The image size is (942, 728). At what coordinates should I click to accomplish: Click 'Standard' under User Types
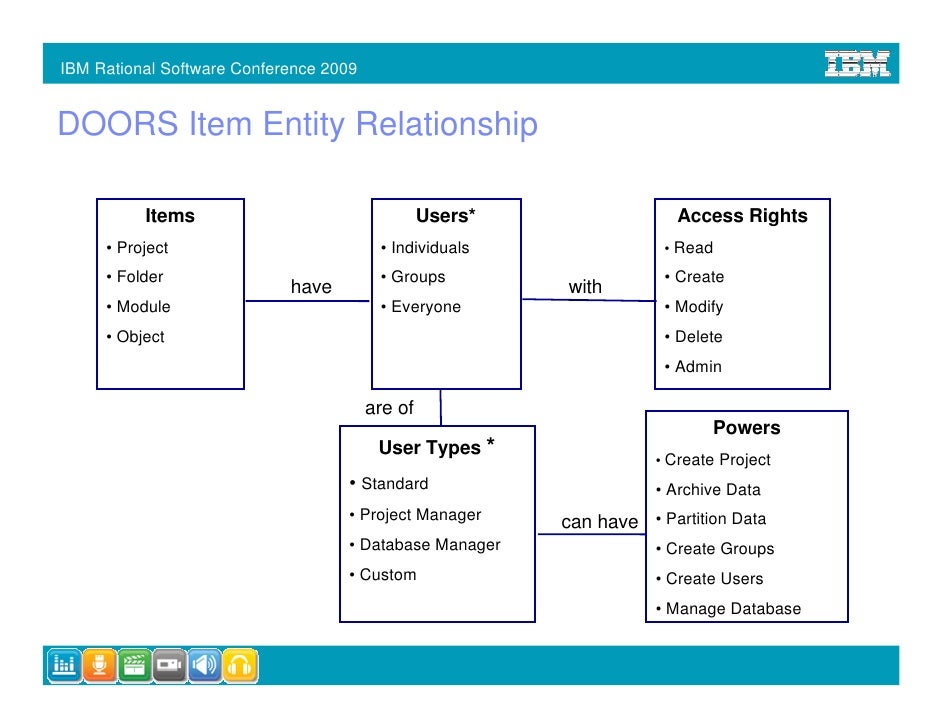pos(395,484)
